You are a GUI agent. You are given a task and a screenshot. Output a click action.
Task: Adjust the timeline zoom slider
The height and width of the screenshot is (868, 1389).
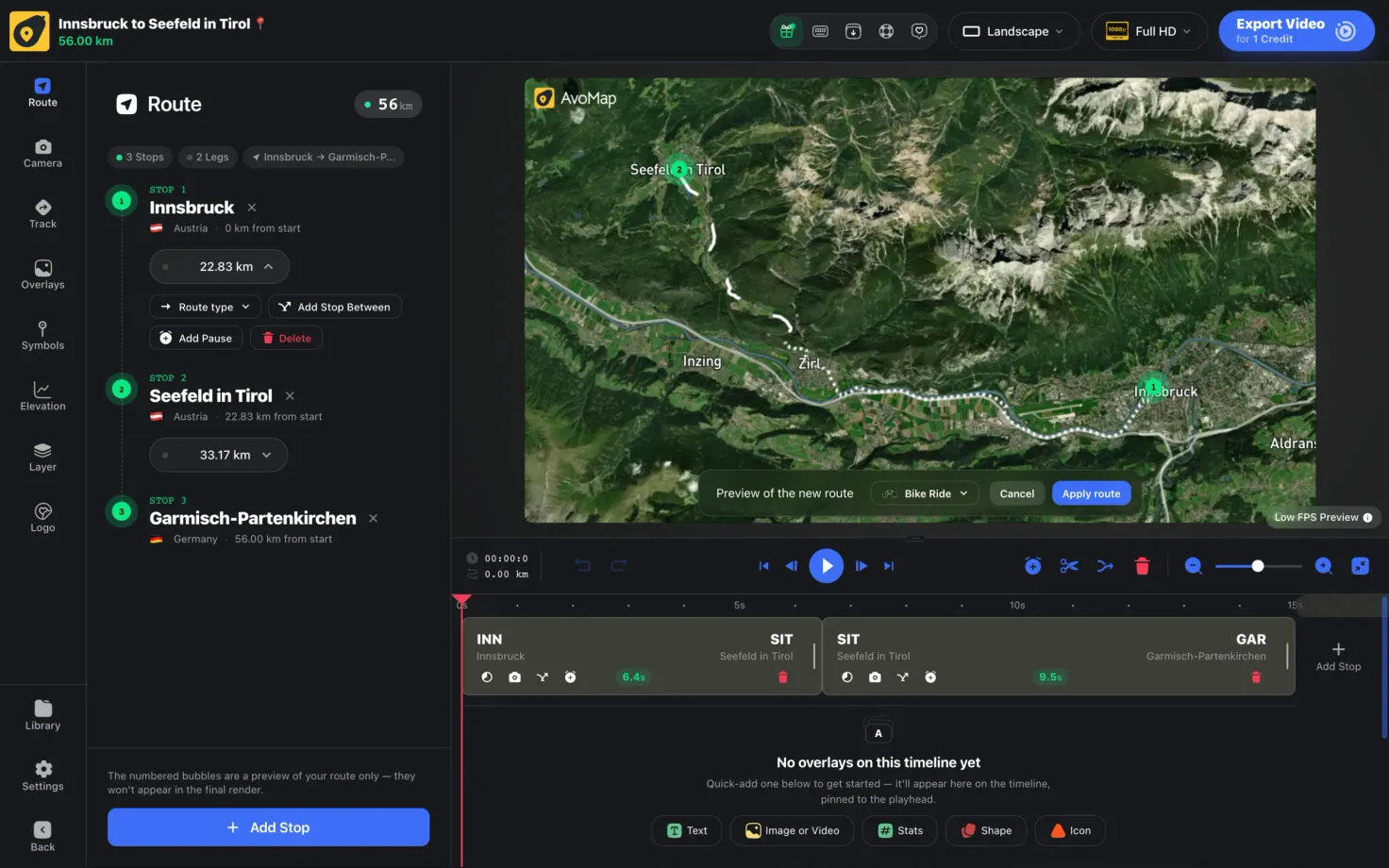pos(1258,566)
